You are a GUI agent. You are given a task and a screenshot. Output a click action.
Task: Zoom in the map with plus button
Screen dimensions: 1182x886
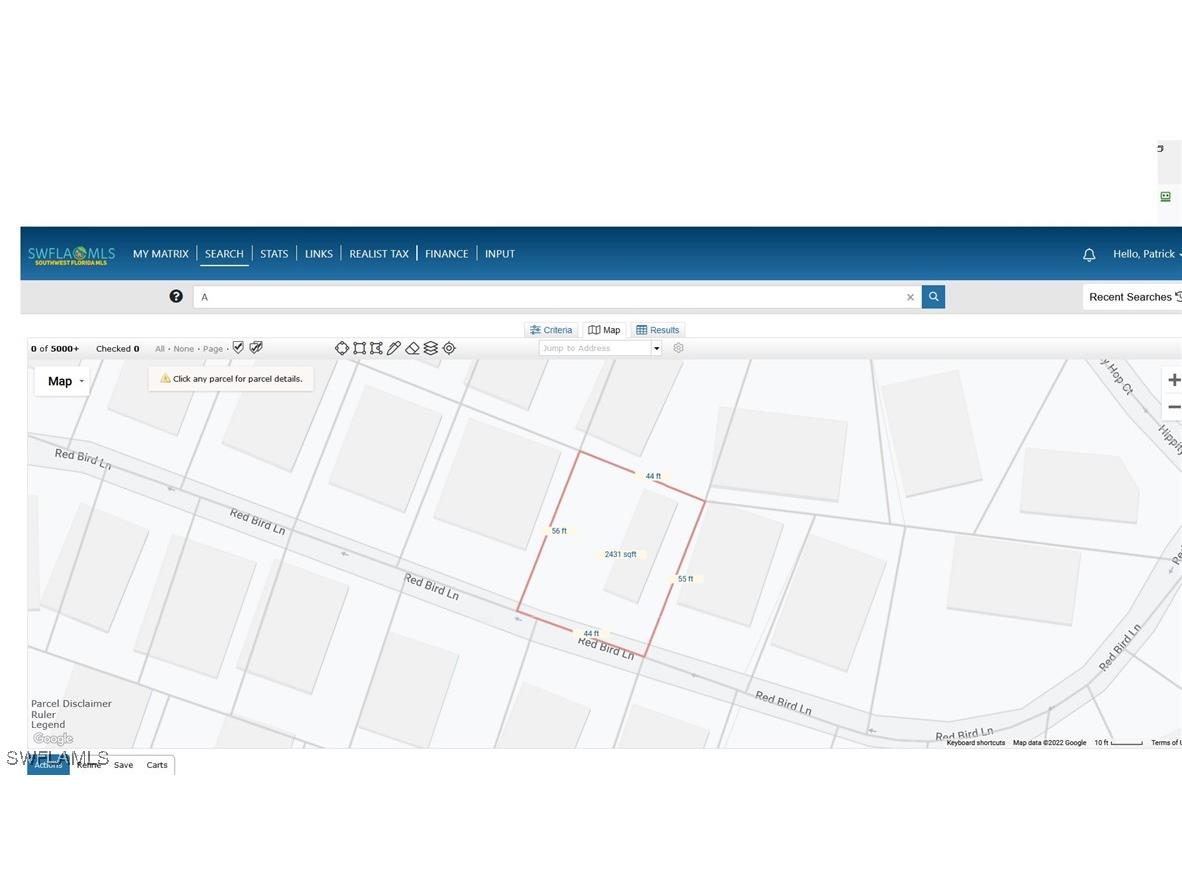click(x=1173, y=380)
